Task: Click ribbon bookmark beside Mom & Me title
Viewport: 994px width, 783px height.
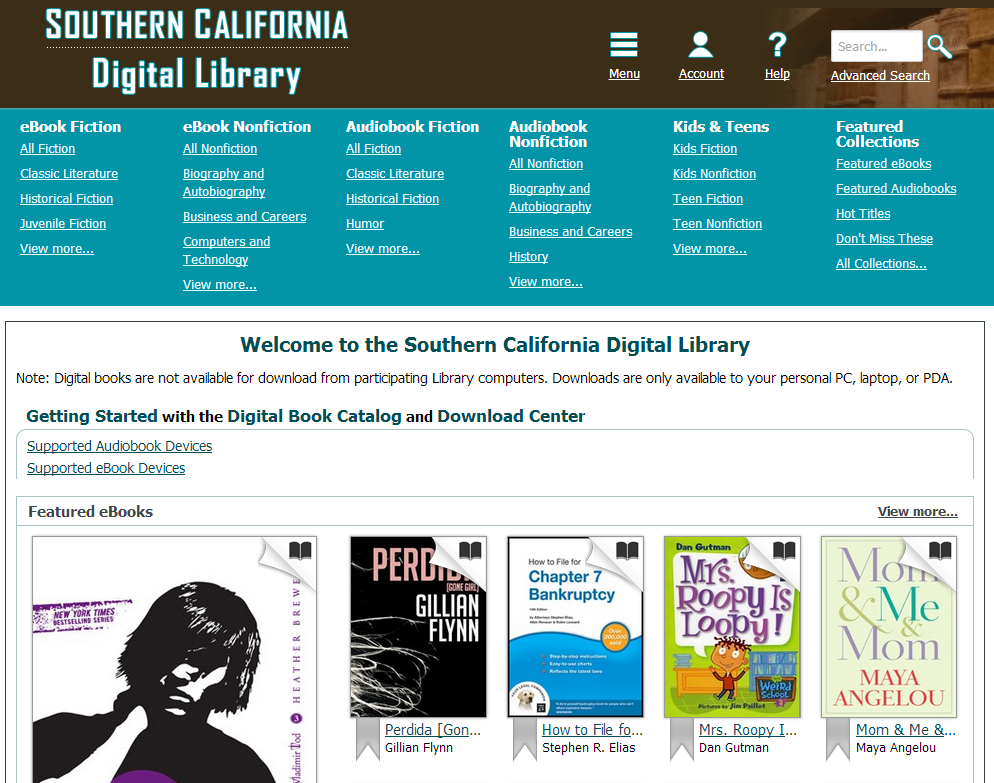Action: pyautogui.click(x=837, y=739)
